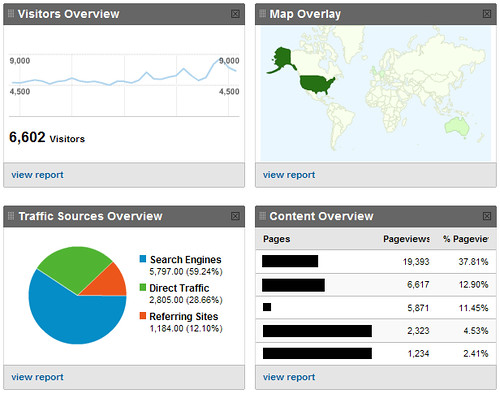Click the 2.41% cell
This screenshot has height=394, width=500.
click(476, 353)
